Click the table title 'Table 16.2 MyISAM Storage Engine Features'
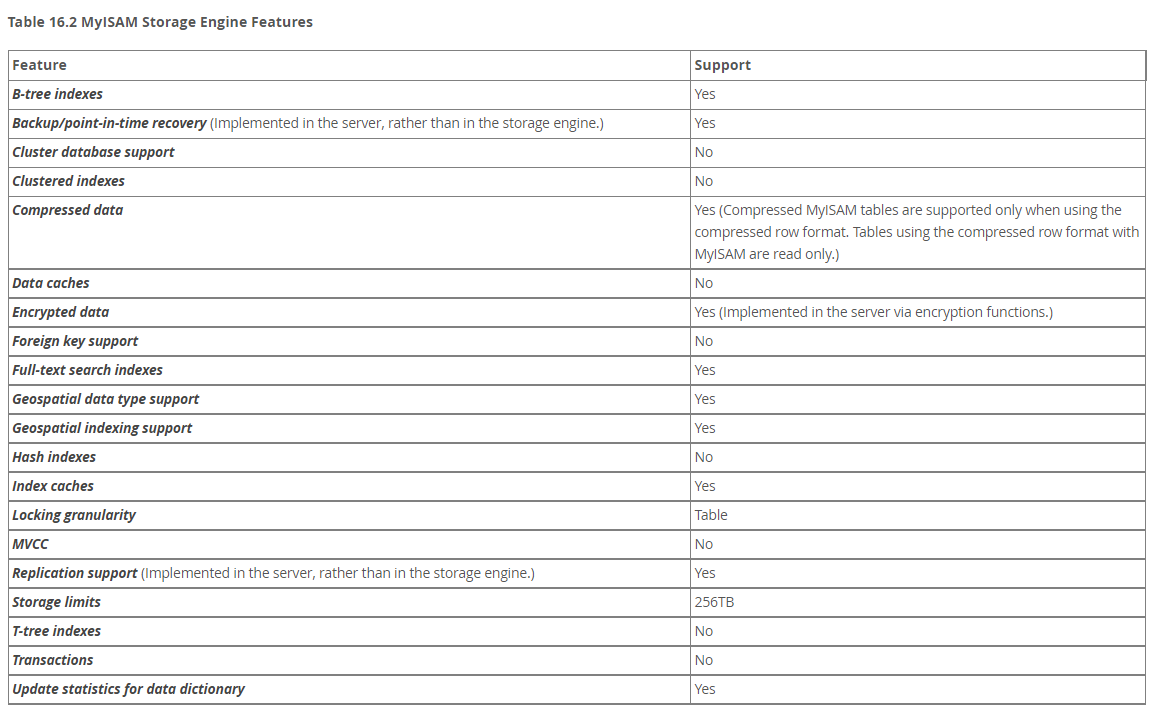Image resolution: width=1166 pixels, height=722 pixels. click(160, 22)
